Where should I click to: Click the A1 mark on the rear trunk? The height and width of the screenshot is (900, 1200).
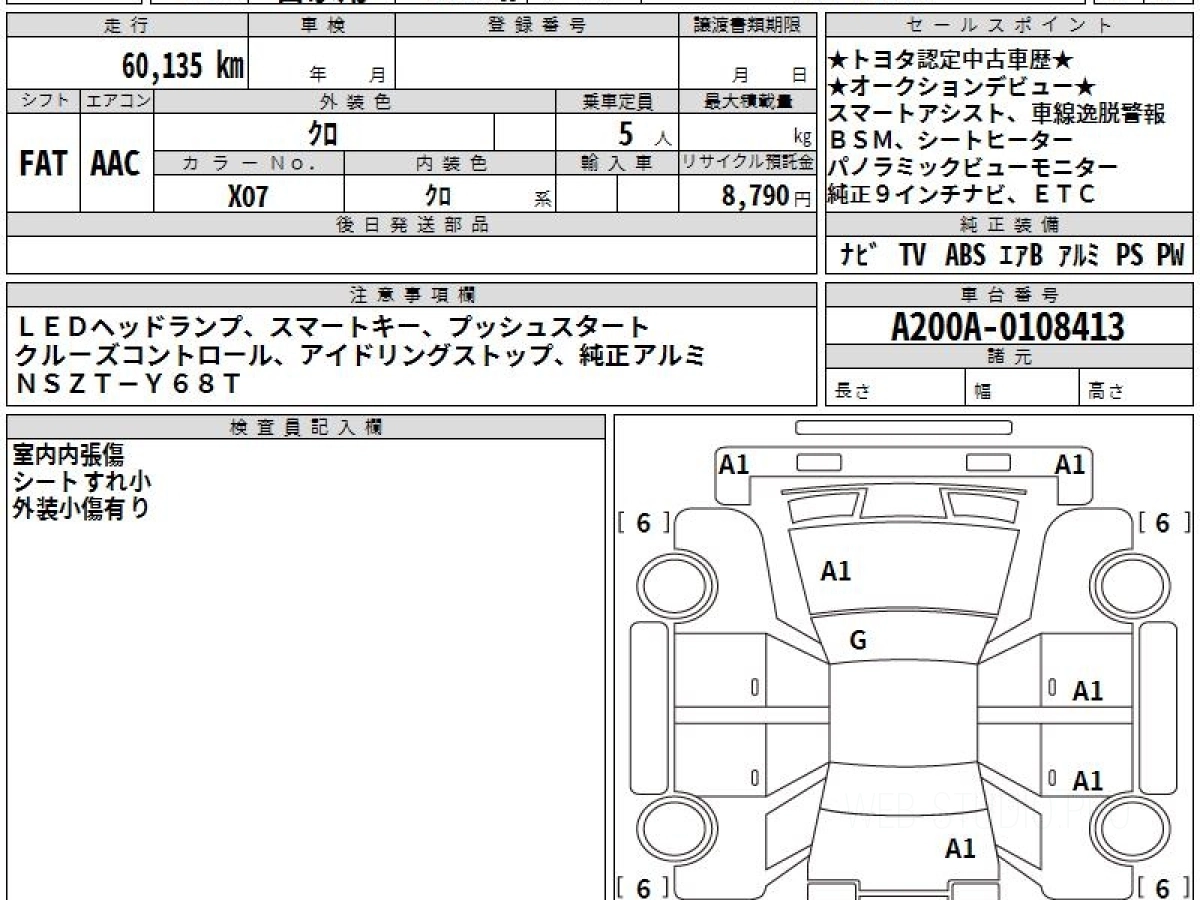960,849
